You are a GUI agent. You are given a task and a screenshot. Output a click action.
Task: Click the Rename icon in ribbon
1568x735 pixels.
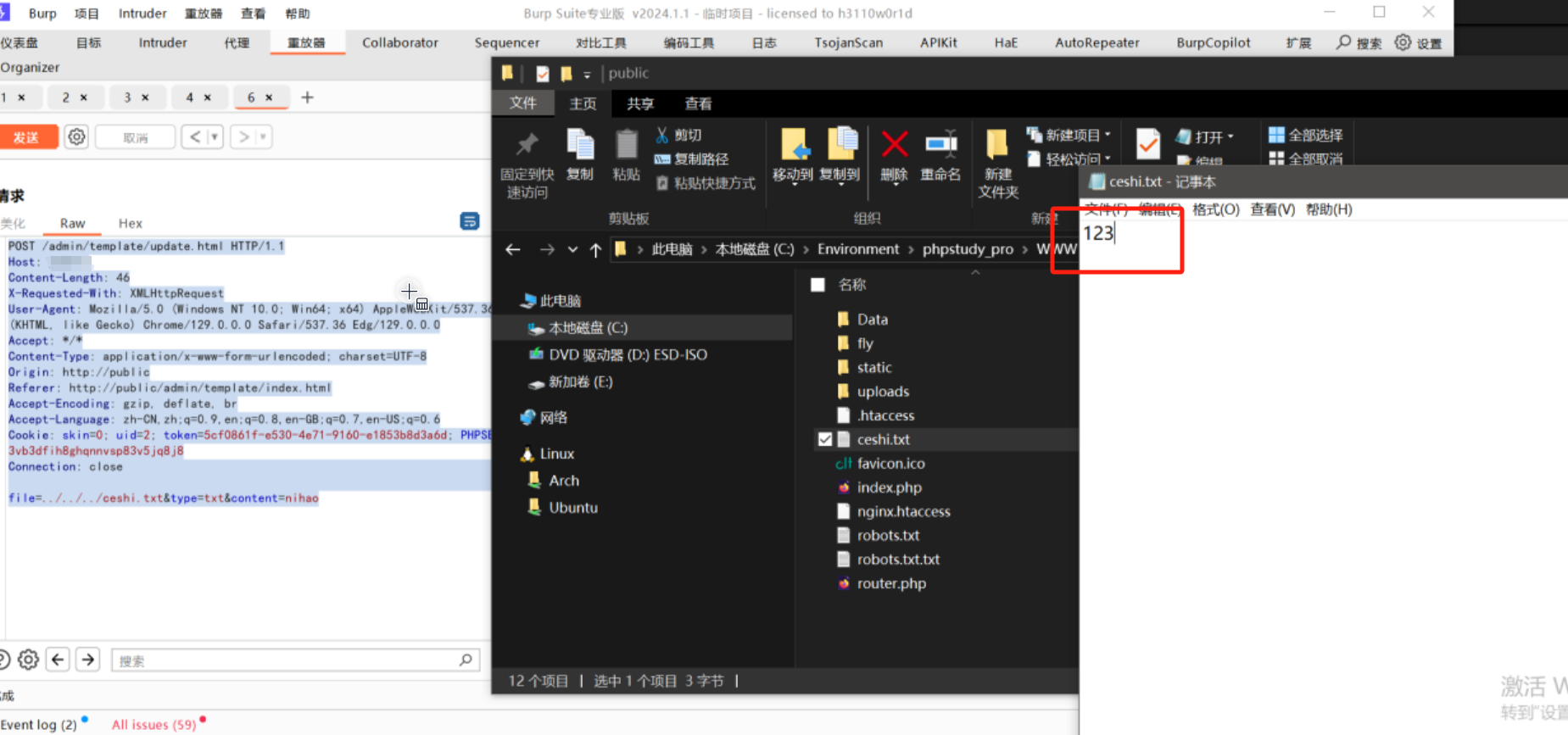tap(940, 154)
